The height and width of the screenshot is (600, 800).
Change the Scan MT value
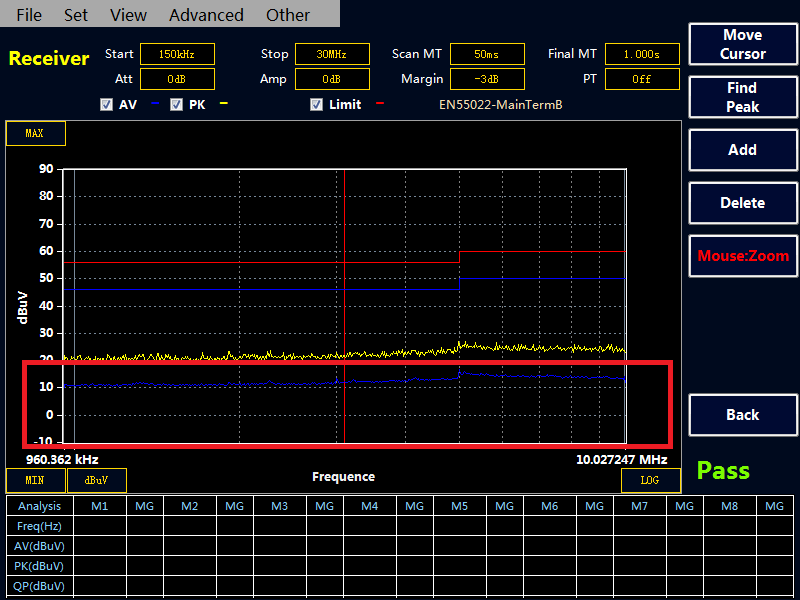pos(487,54)
